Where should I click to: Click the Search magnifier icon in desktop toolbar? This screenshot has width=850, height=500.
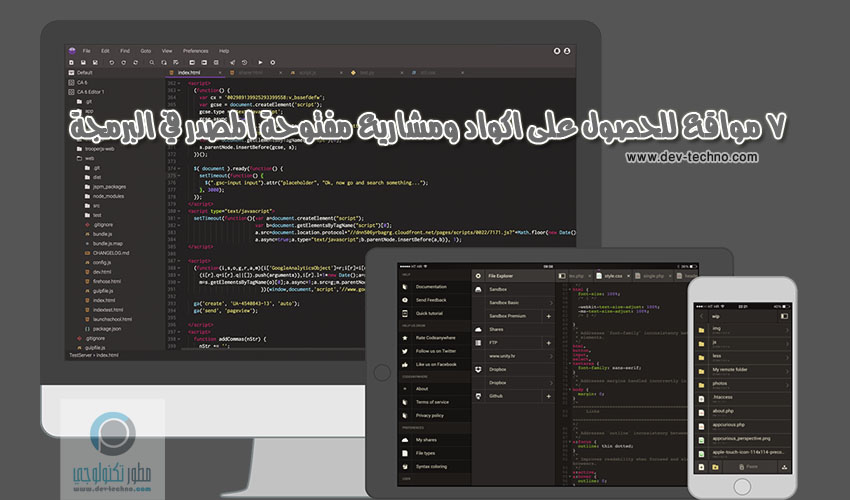152,62
